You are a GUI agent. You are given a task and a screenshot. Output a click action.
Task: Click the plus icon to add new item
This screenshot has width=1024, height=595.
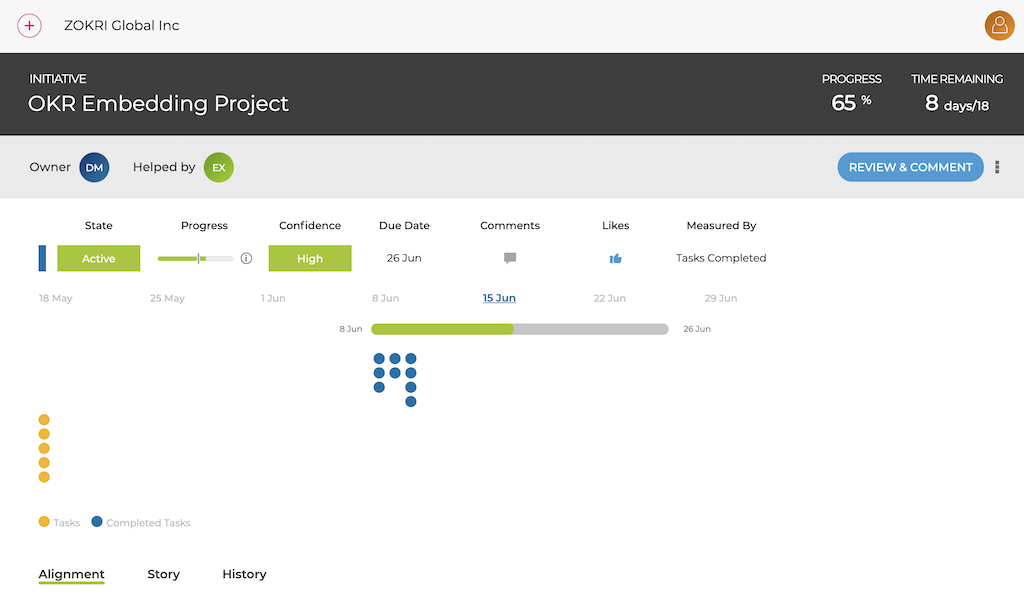pyautogui.click(x=29, y=25)
